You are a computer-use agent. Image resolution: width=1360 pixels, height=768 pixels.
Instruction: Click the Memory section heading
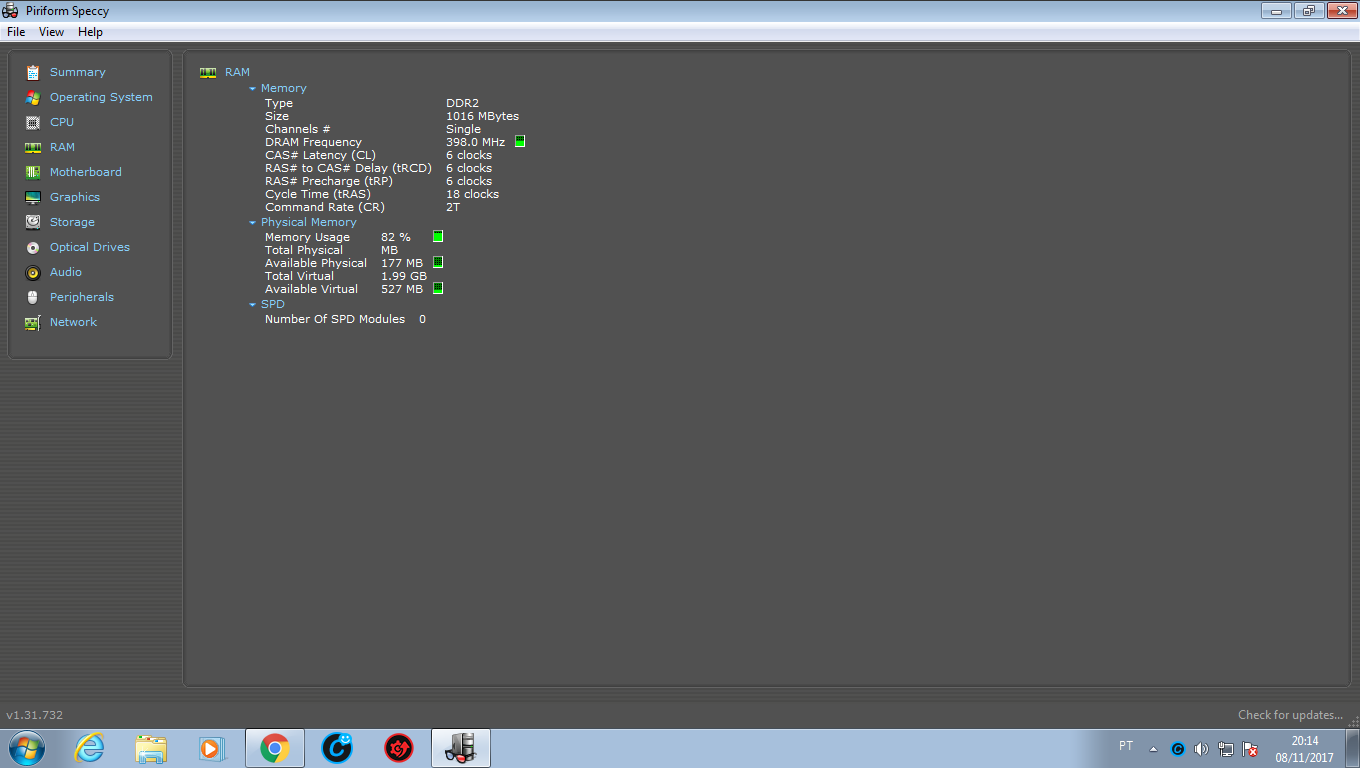click(284, 88)
